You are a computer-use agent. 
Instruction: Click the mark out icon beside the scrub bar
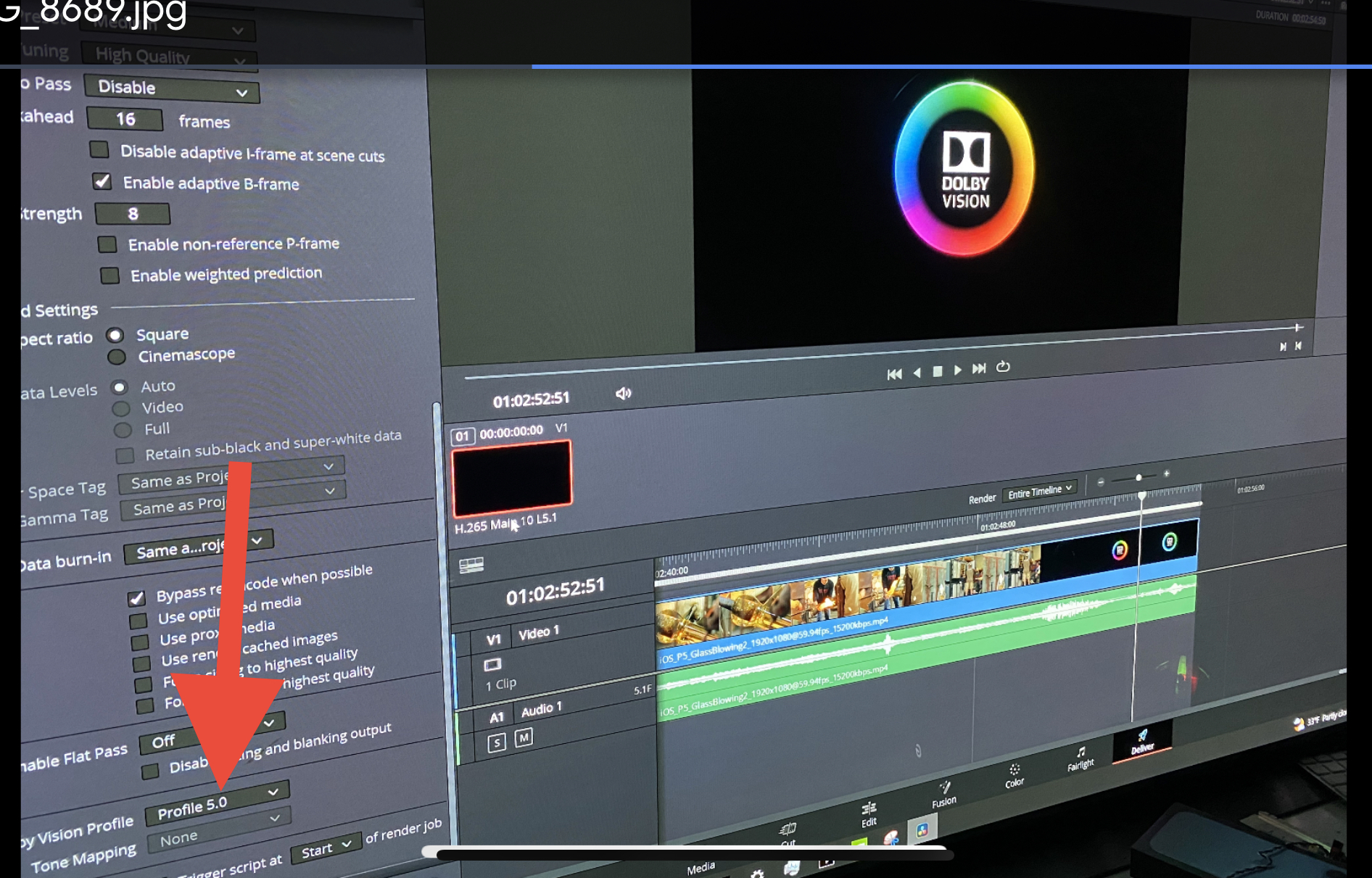click(x=1298, y=346)
